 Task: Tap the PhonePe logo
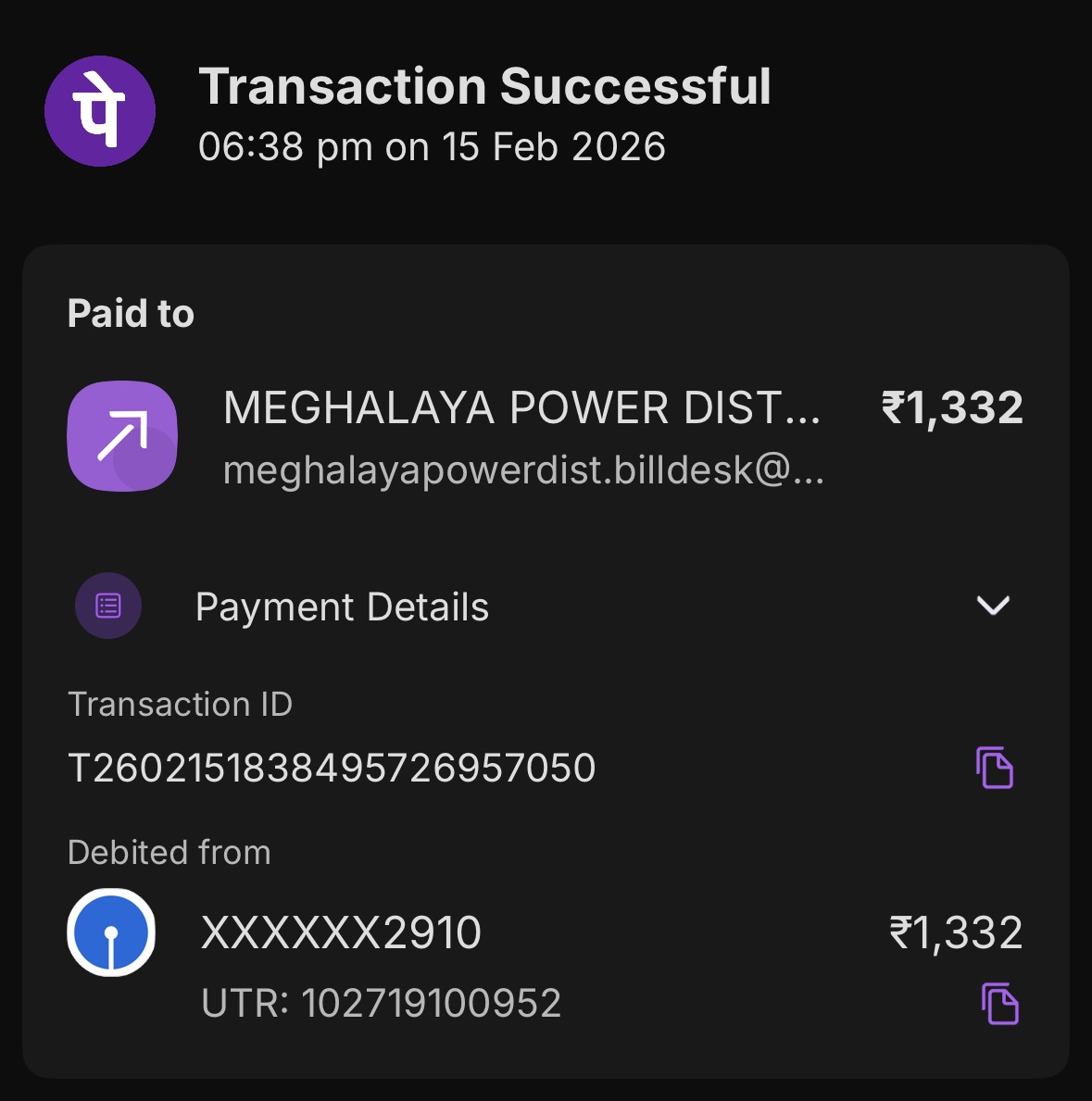100,111
